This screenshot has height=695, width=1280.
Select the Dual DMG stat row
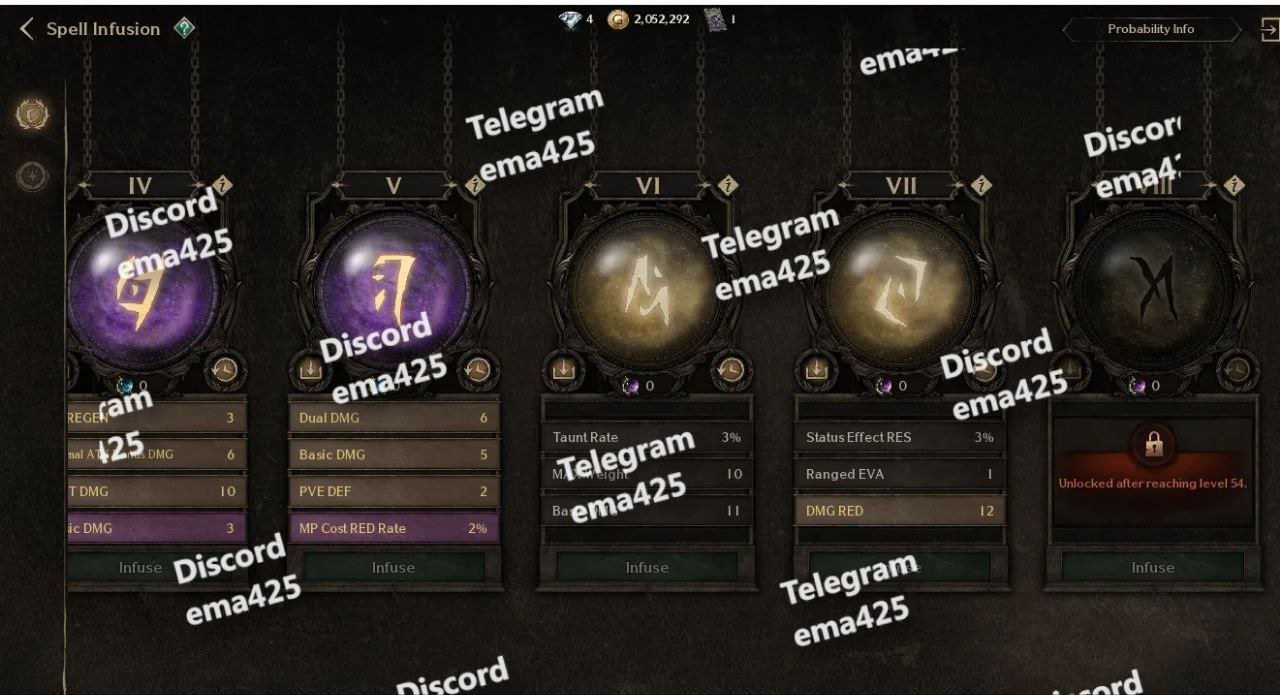pyautogui.click(x=393, y=418)
